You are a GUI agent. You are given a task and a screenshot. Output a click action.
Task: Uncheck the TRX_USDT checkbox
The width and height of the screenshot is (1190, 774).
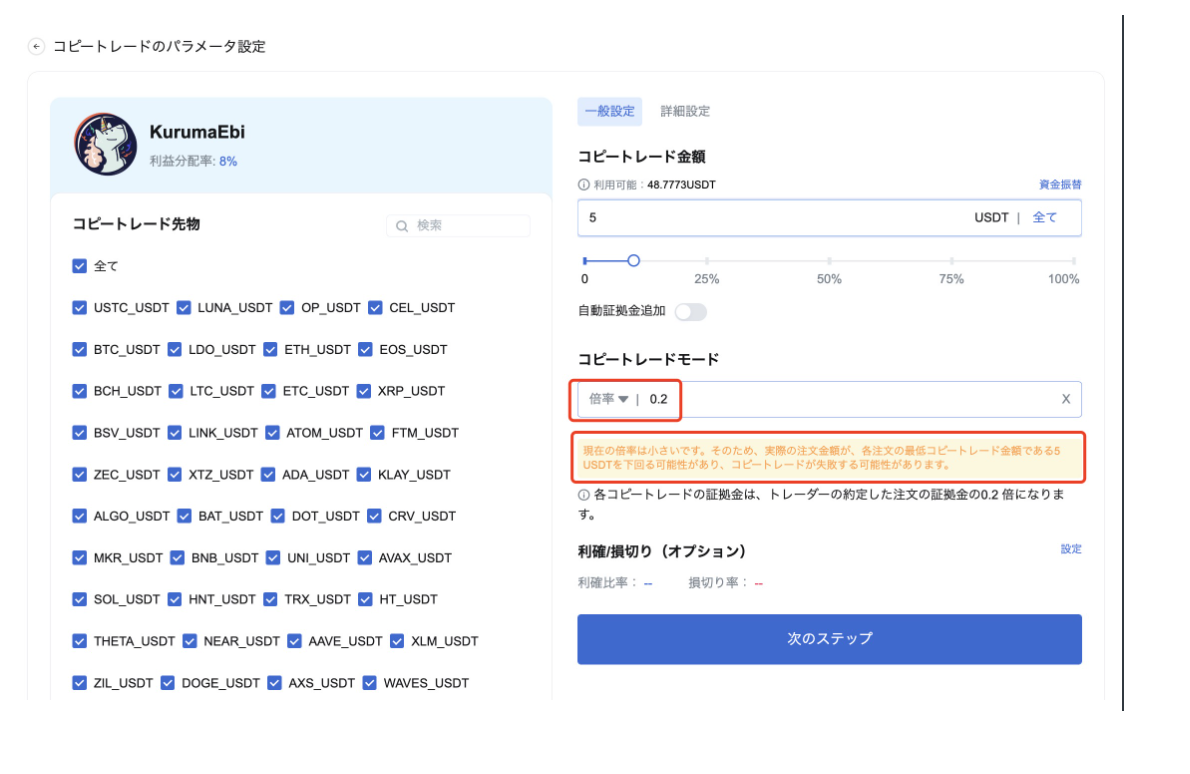[270, 599]
